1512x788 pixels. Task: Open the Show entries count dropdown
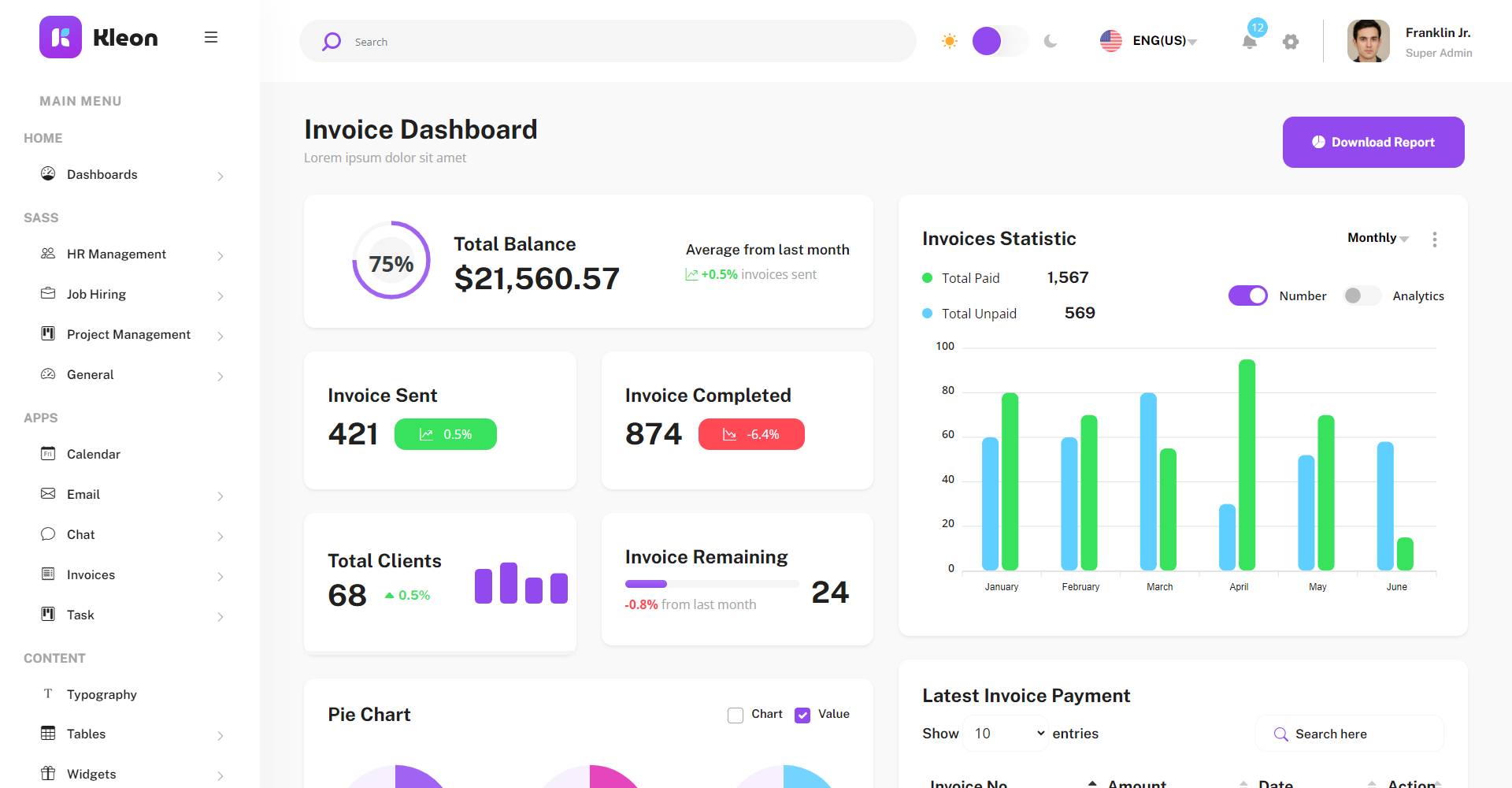[1006, 734]
